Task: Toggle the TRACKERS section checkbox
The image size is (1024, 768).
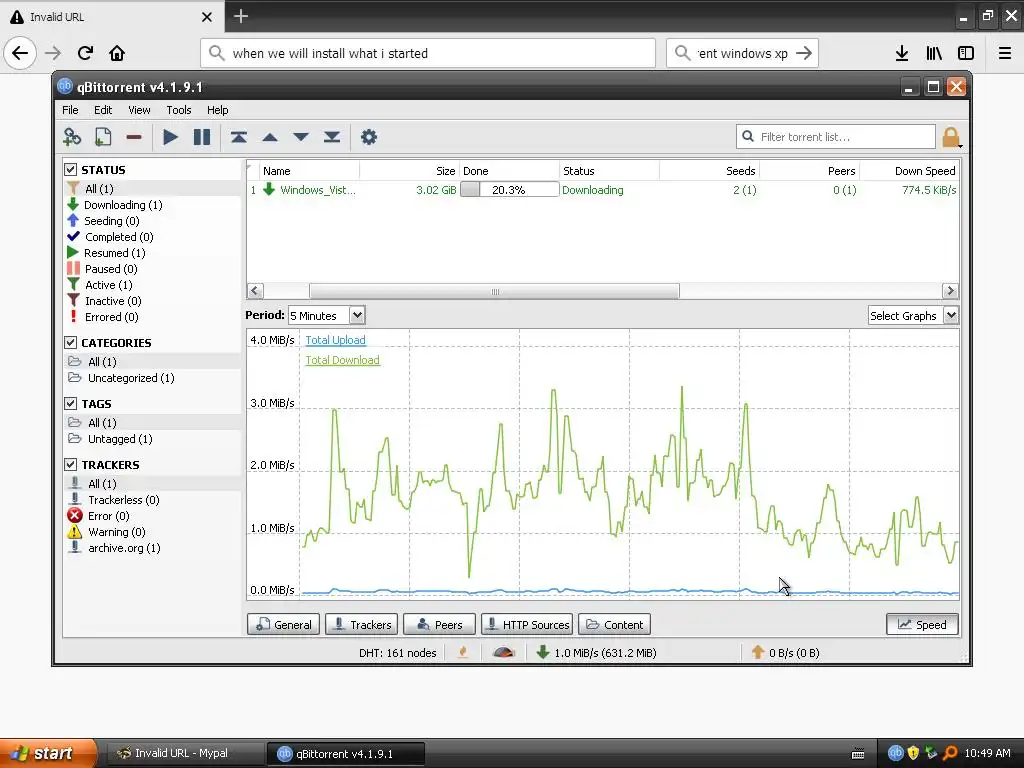Action: (x=71, y=464)
